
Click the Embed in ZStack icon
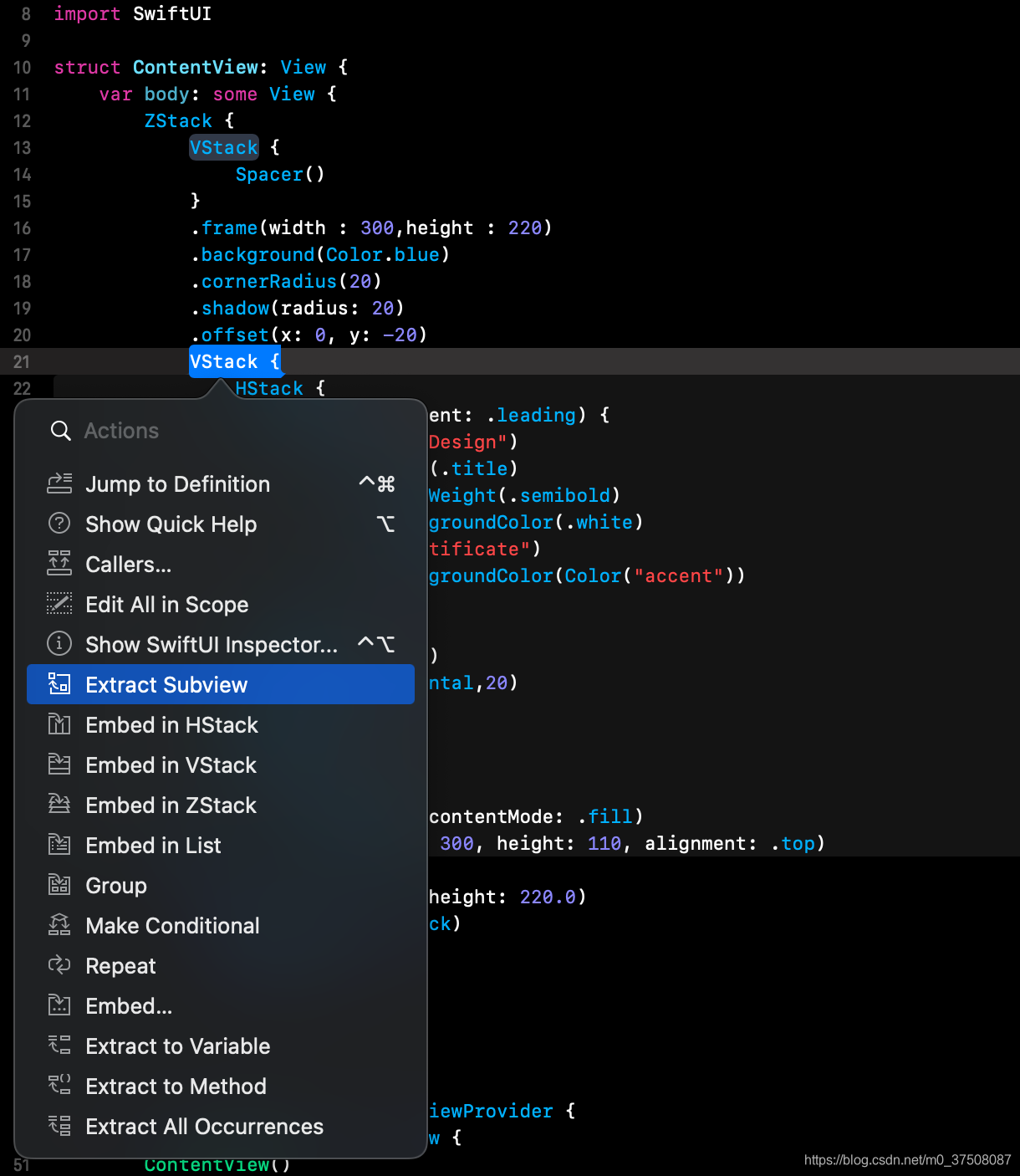pos(59,805)
